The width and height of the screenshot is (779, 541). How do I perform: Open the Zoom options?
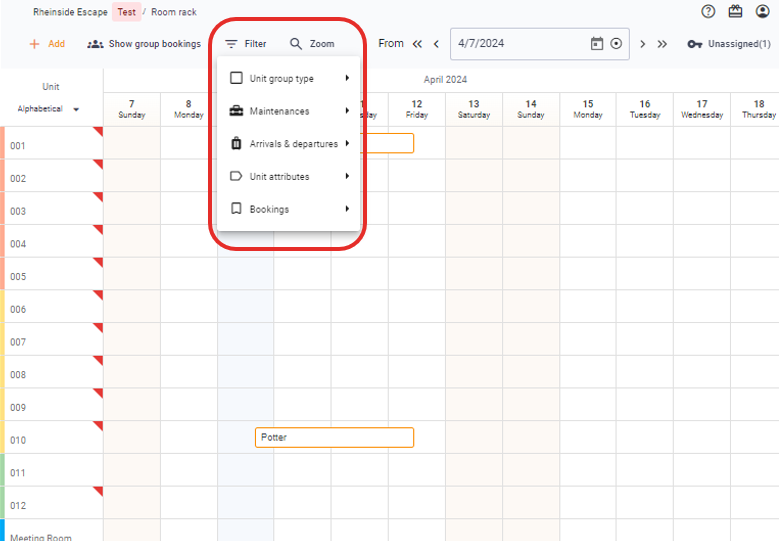(312, 44)
